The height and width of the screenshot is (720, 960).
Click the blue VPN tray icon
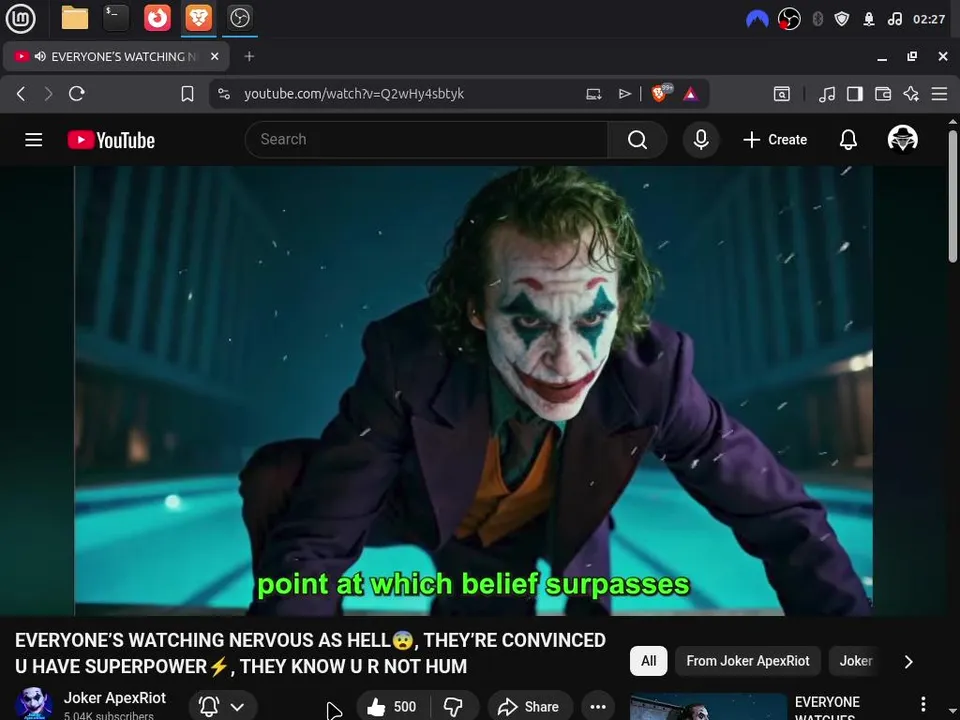click(x=757, y=19)
